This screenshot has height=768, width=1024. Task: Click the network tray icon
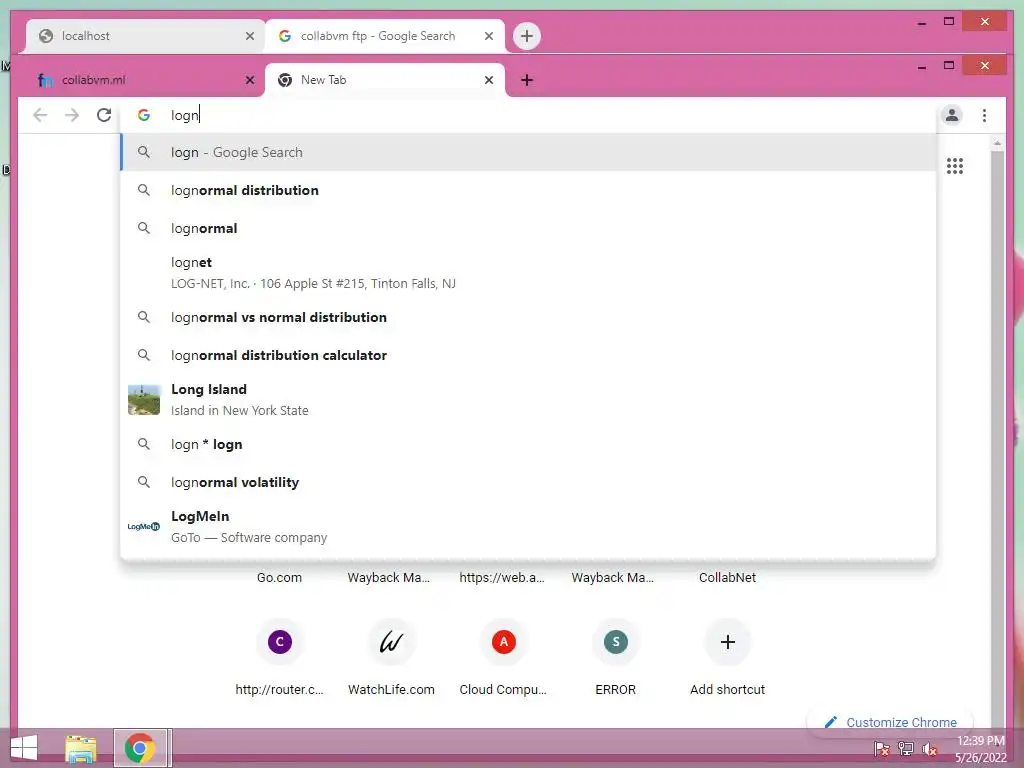[x=906, y=748]
